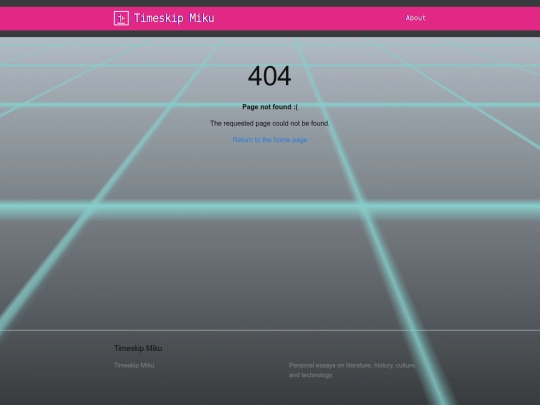Screen dimensions: 540x405
Task: Click the footer heading Timeskip Miku
Action: [x=138, y=348]
